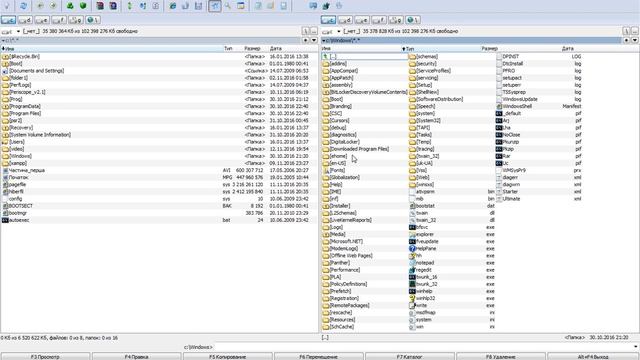Click the green up-down arrows toolbar icon
Screen dimensions: 640x360
click(x=129, y=6)
